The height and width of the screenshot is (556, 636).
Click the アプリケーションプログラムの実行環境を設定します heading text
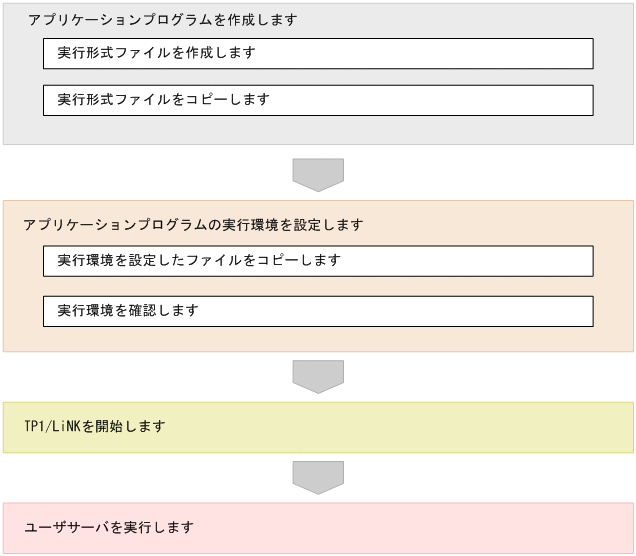192,225
